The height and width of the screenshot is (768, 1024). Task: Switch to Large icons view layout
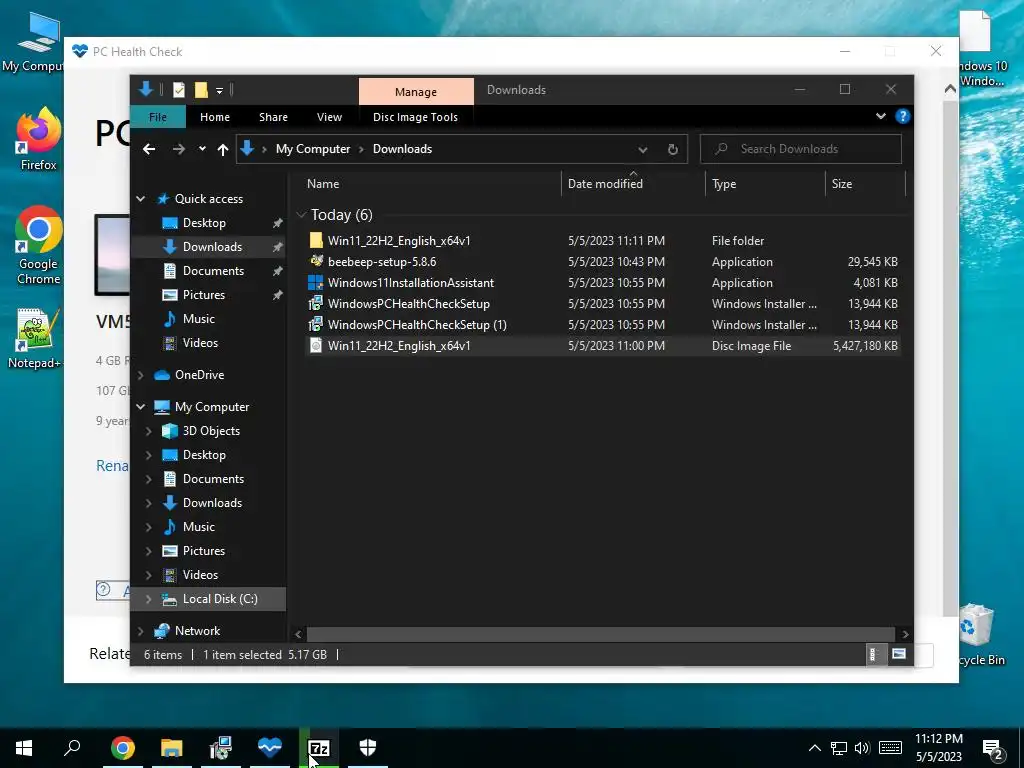[899, 654]
